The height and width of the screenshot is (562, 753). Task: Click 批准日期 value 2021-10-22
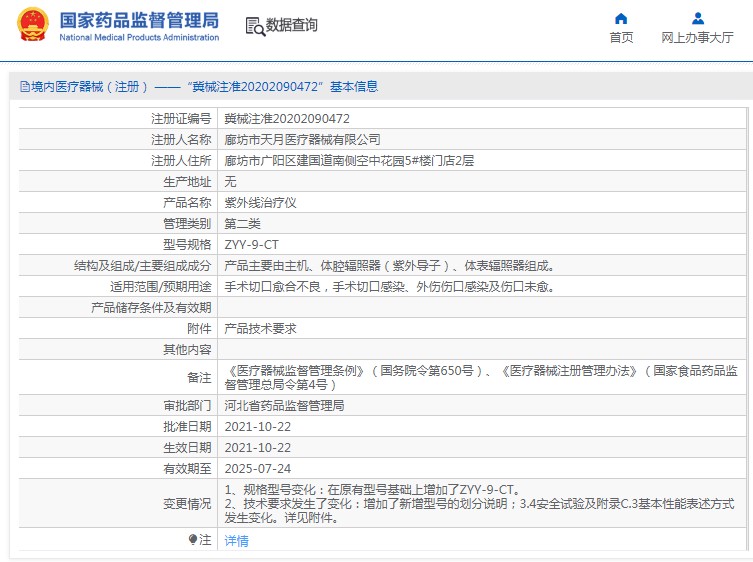[x=258, y=427]
